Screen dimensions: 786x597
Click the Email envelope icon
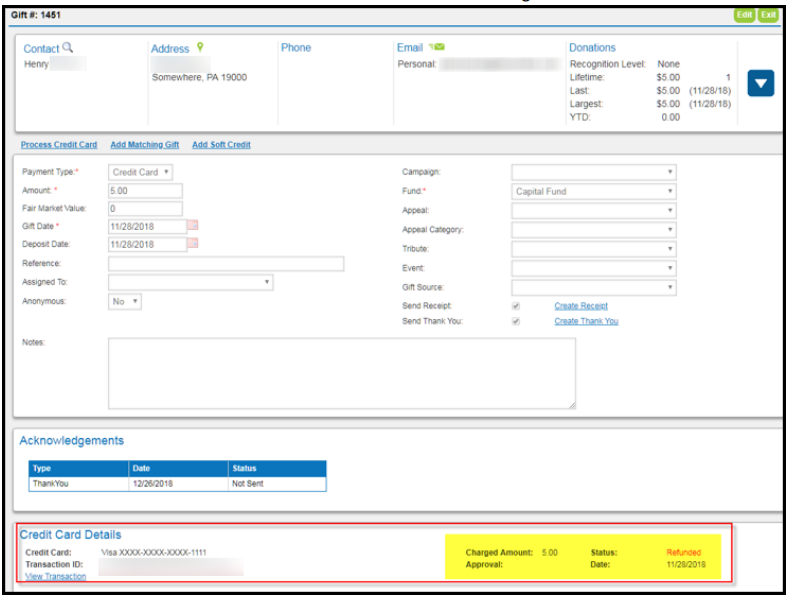coord(437,47)
